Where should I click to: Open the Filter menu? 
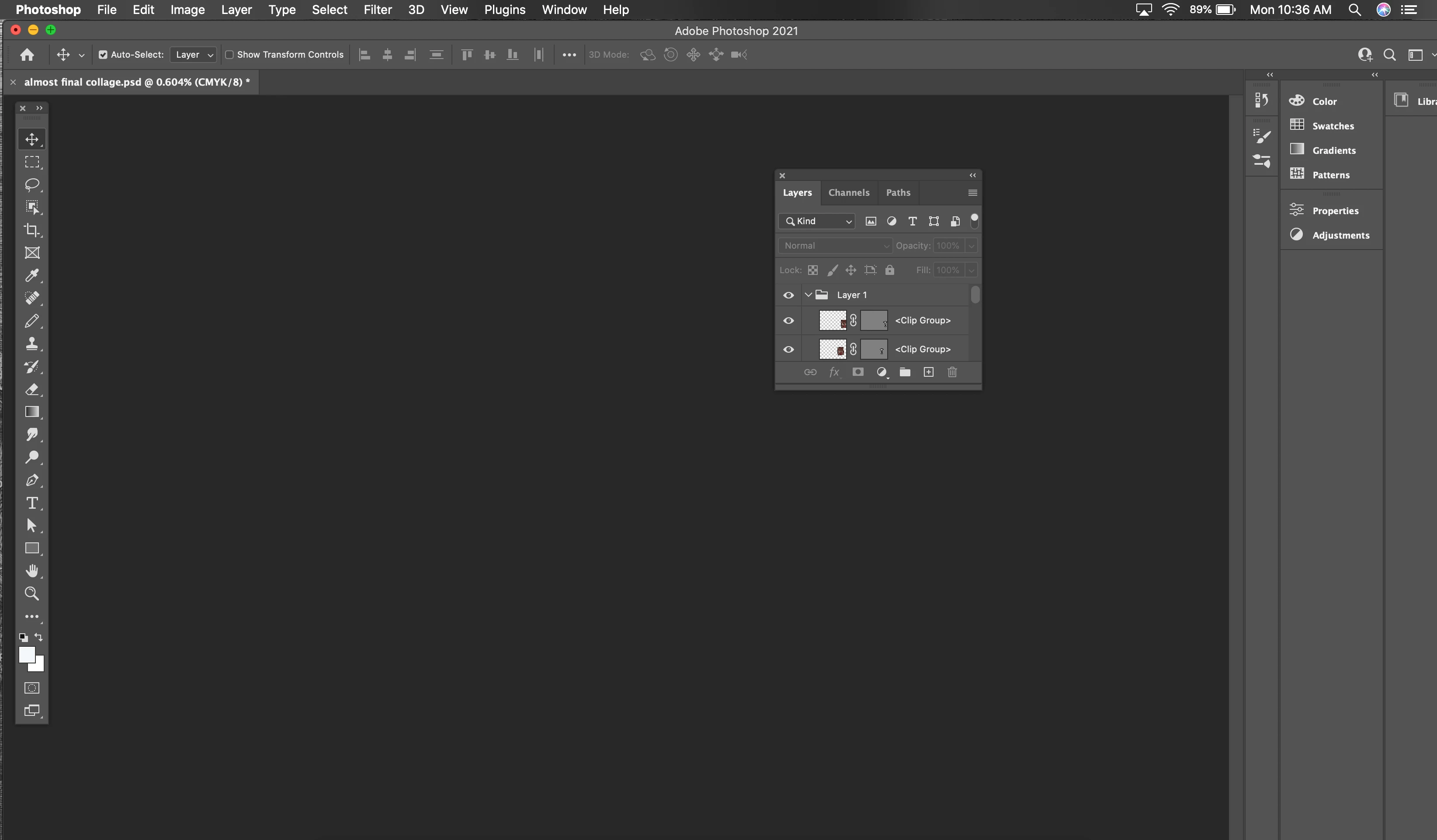point(378,10)
